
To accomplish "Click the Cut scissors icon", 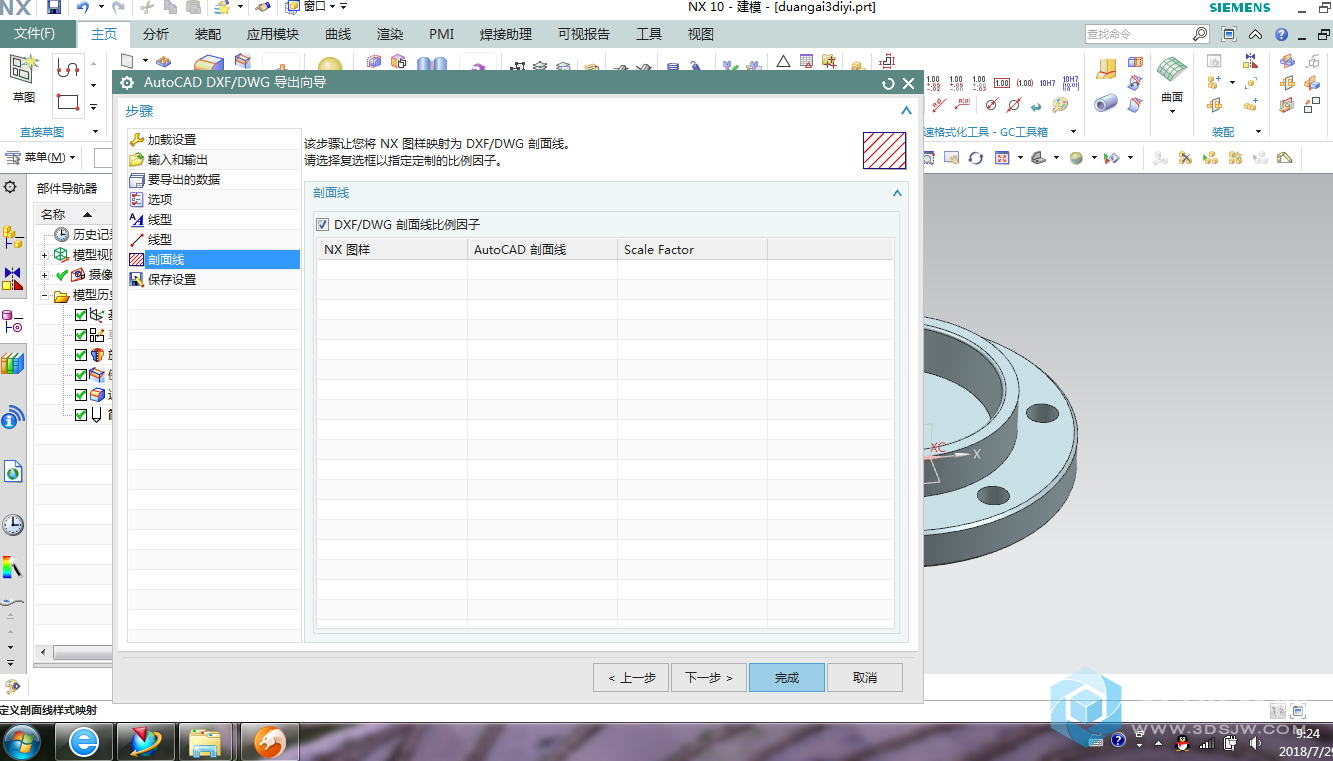I will pos(147,7).
